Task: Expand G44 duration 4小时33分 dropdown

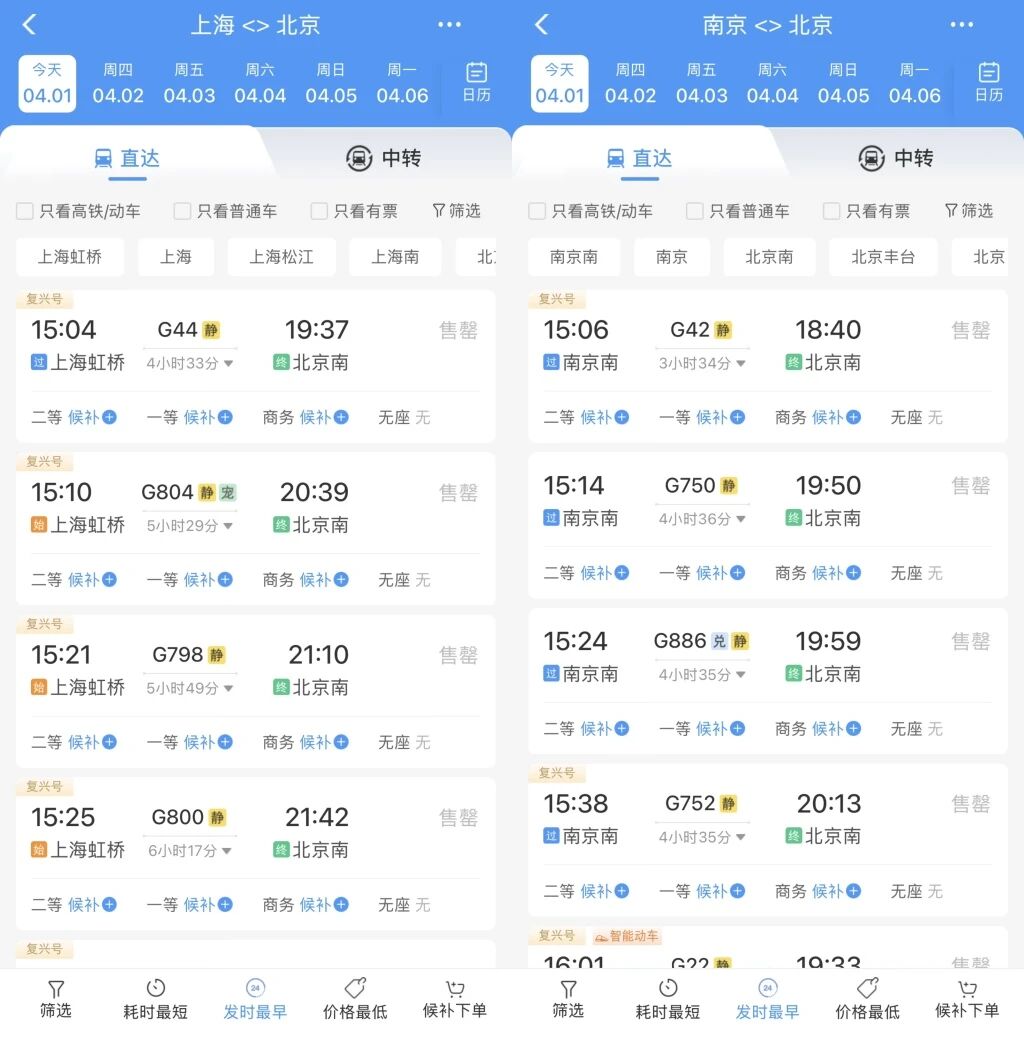Action: pyautogui.click(x=190, y=363)
